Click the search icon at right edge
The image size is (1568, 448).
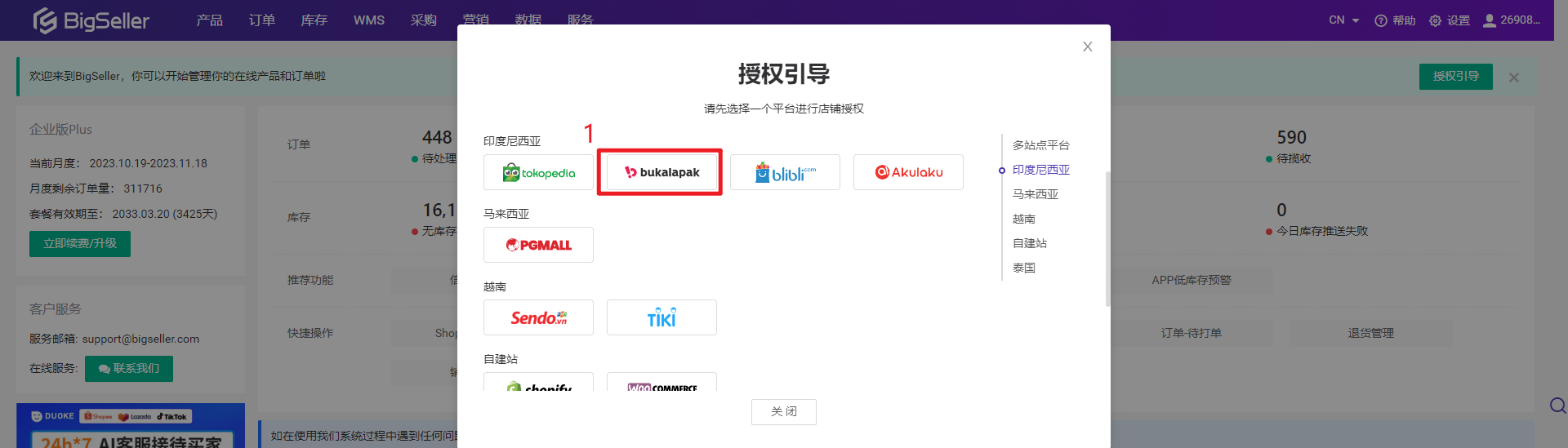(x=1557, y=406)
